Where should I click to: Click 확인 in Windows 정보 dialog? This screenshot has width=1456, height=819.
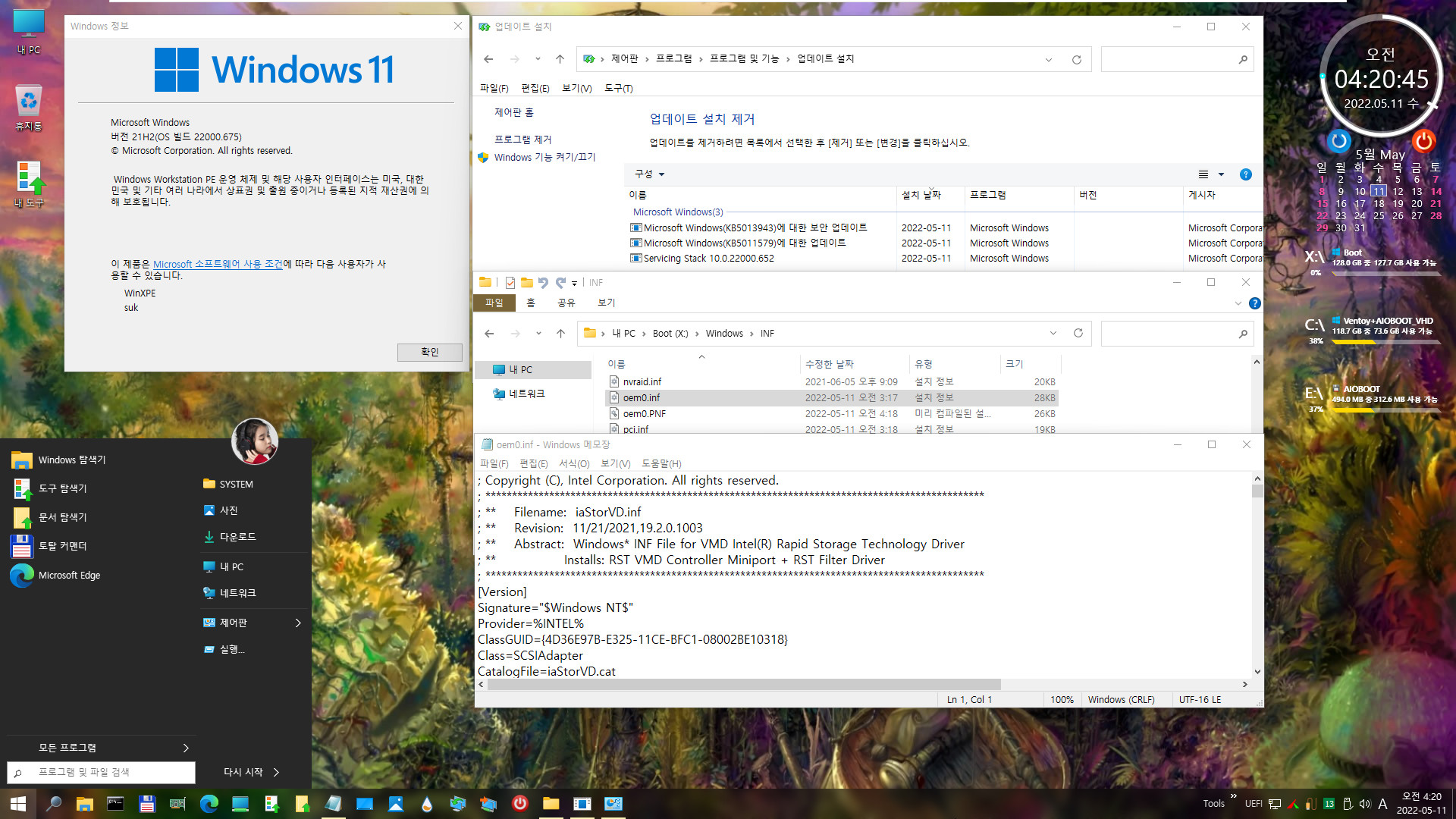430,353
